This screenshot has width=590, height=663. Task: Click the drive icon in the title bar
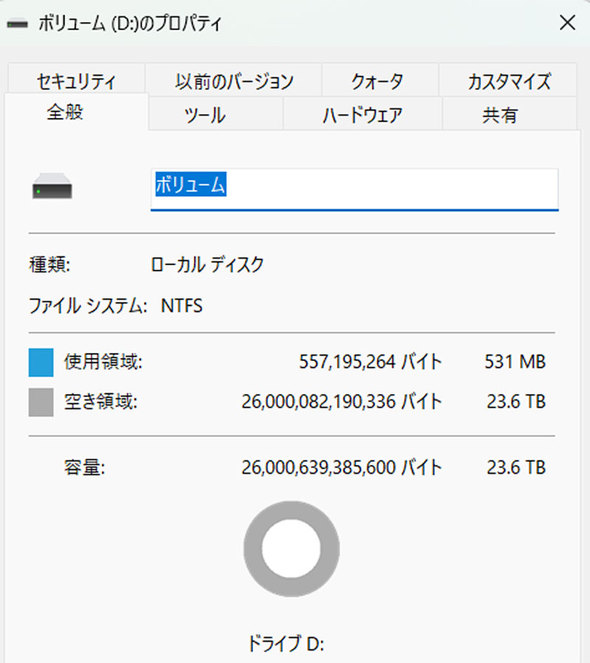click(17, 24)
